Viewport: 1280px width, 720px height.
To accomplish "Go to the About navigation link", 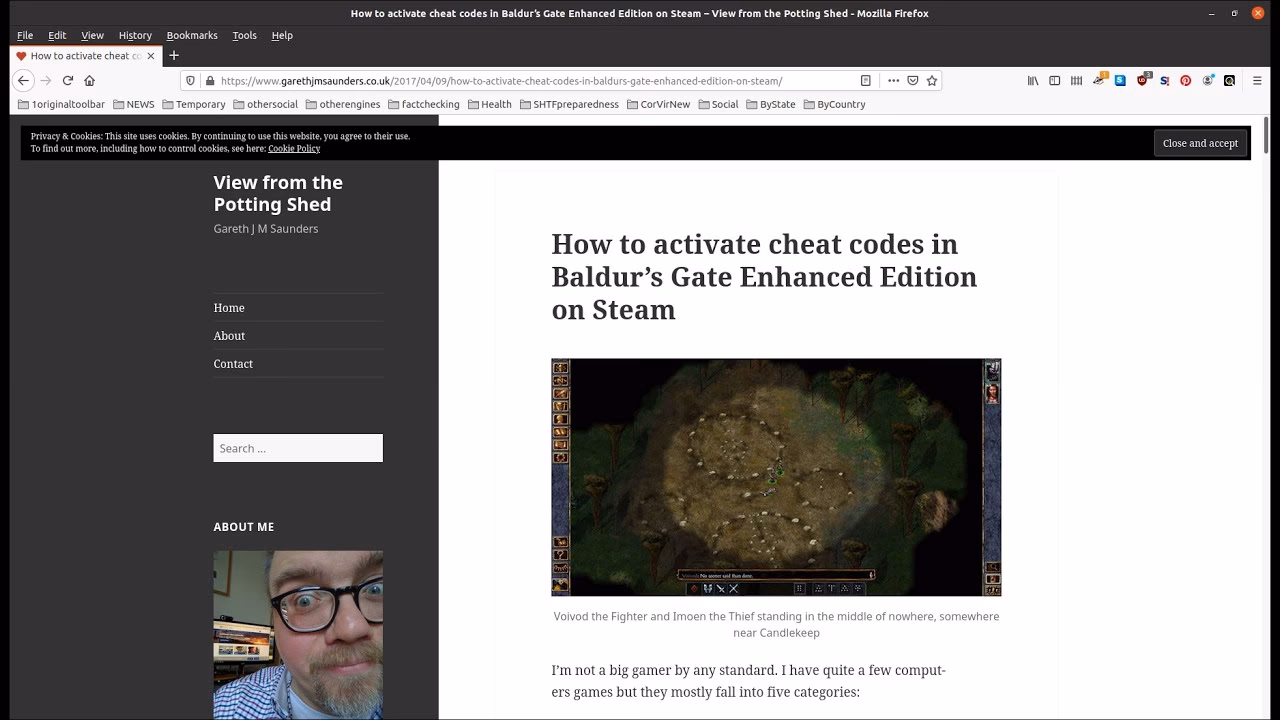I will 229,336.
